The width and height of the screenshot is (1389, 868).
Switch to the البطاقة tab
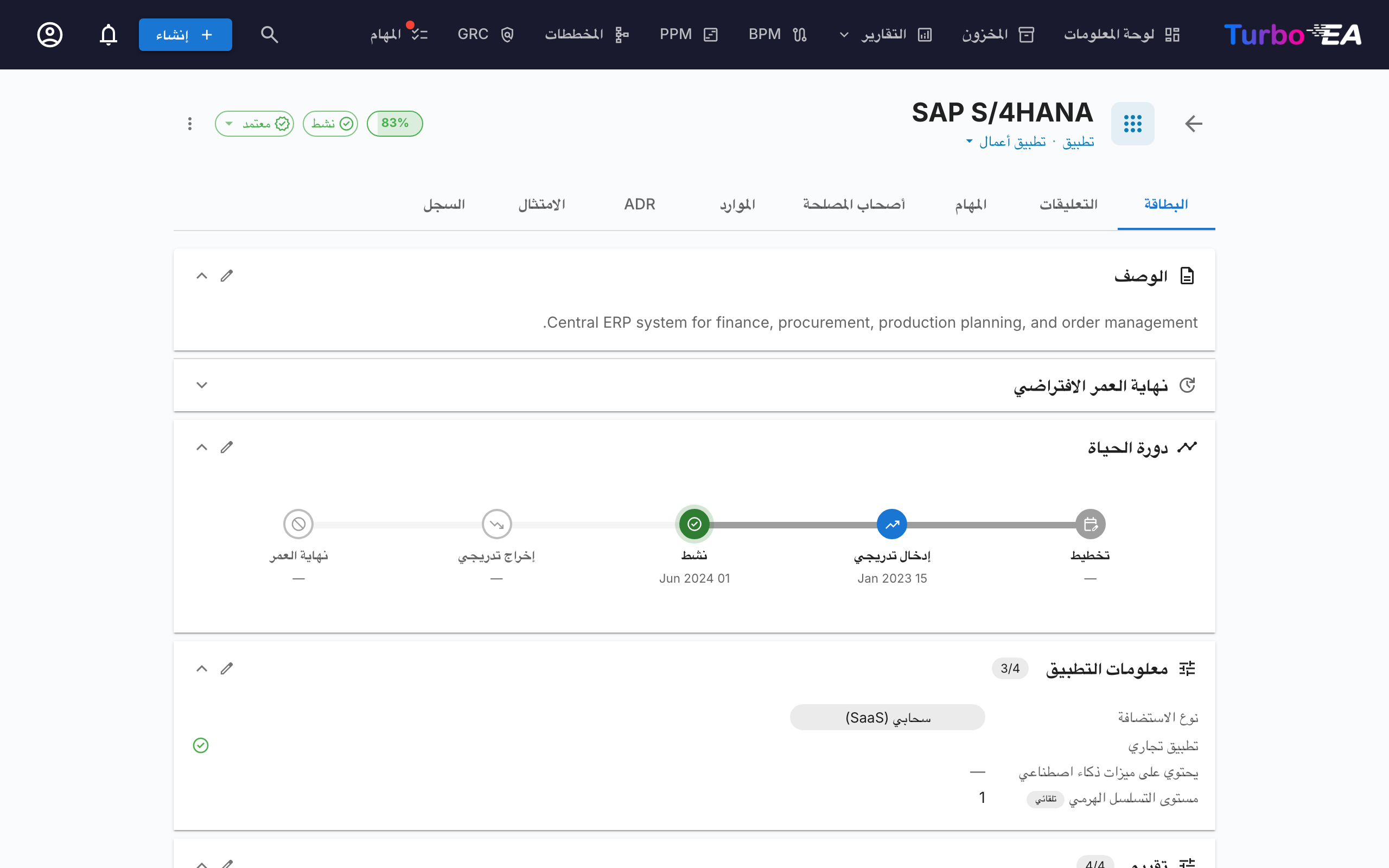pos(1165,205)
